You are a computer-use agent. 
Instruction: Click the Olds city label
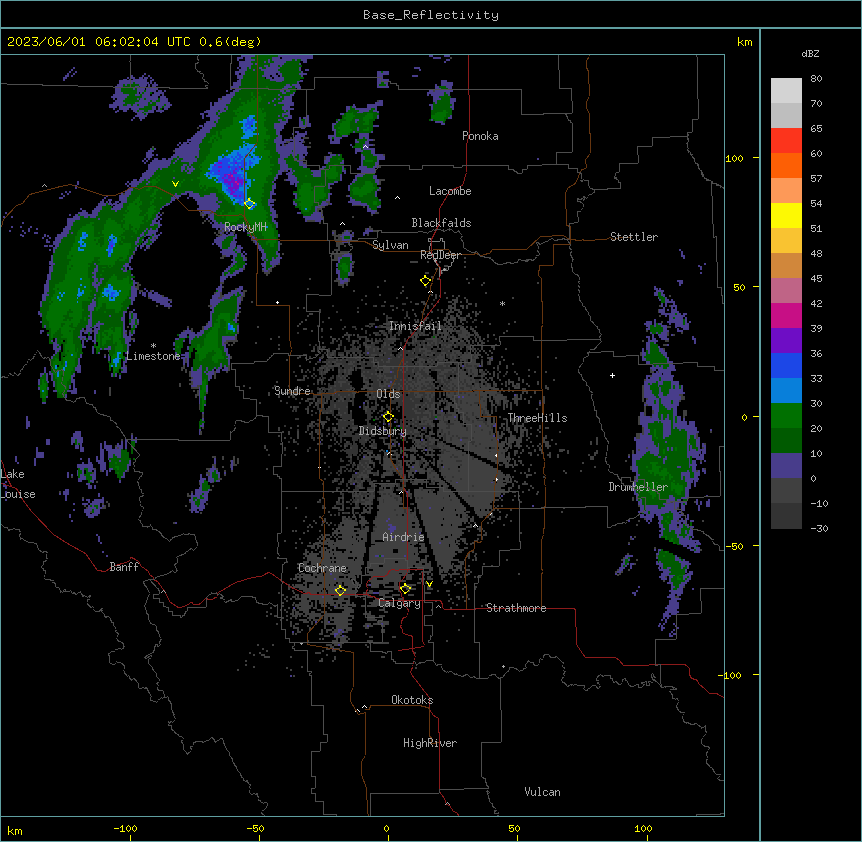click(388, 394)
